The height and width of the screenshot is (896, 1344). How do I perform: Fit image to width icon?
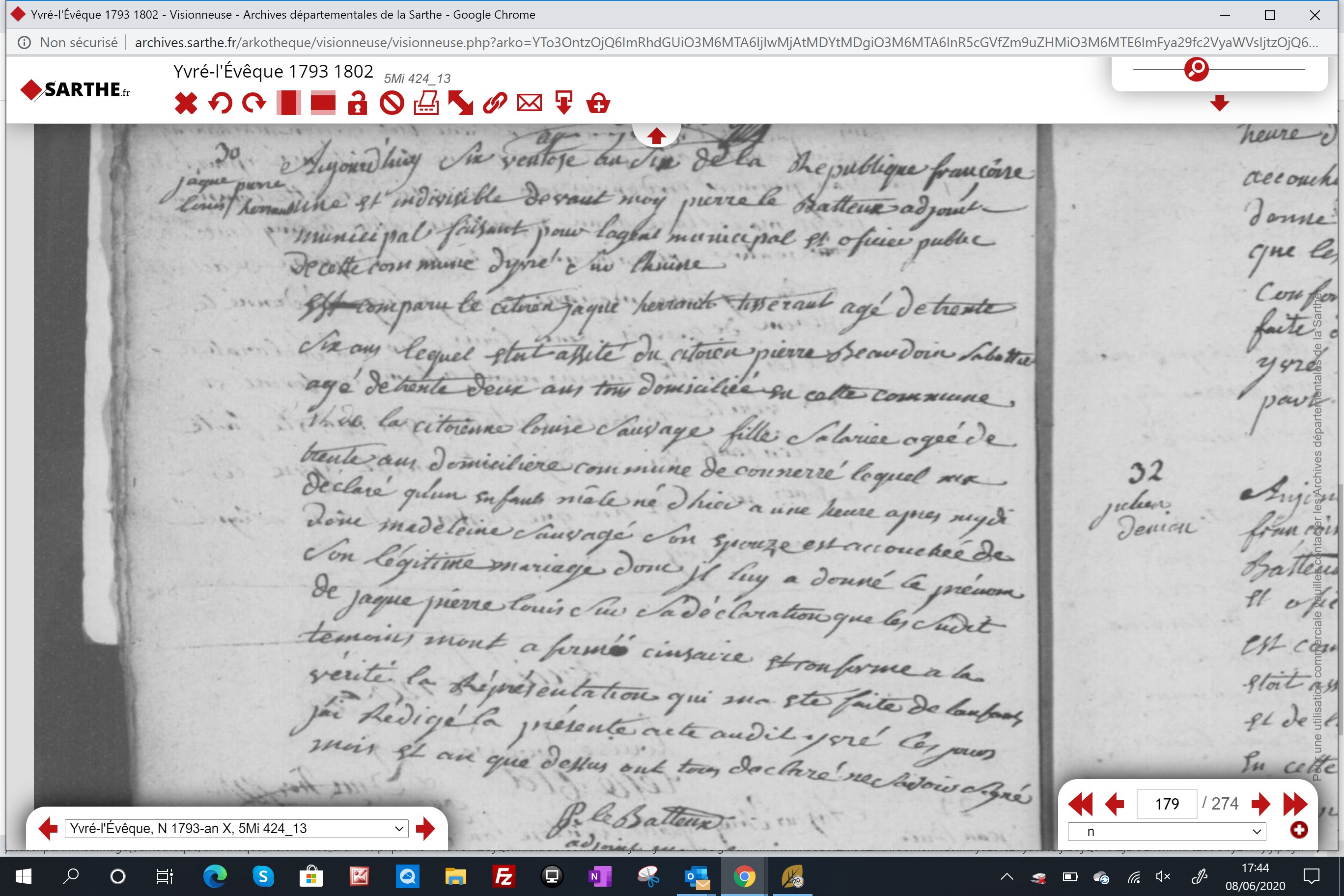323,104
